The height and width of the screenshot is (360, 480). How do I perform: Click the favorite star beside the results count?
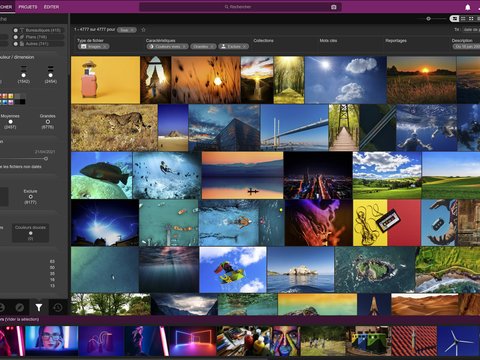143,30
